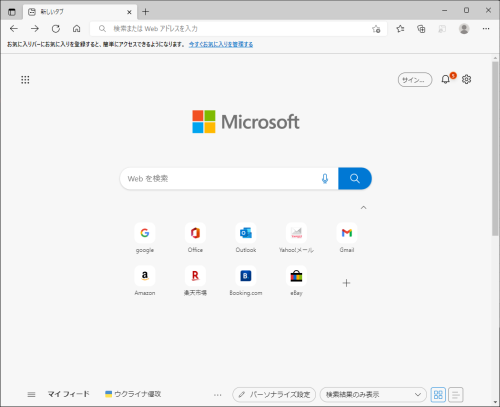Image resolution: width=500 pixels, height=407 pixels.
Task: Go forward with the forward arrow
Action: coord(35,29)
